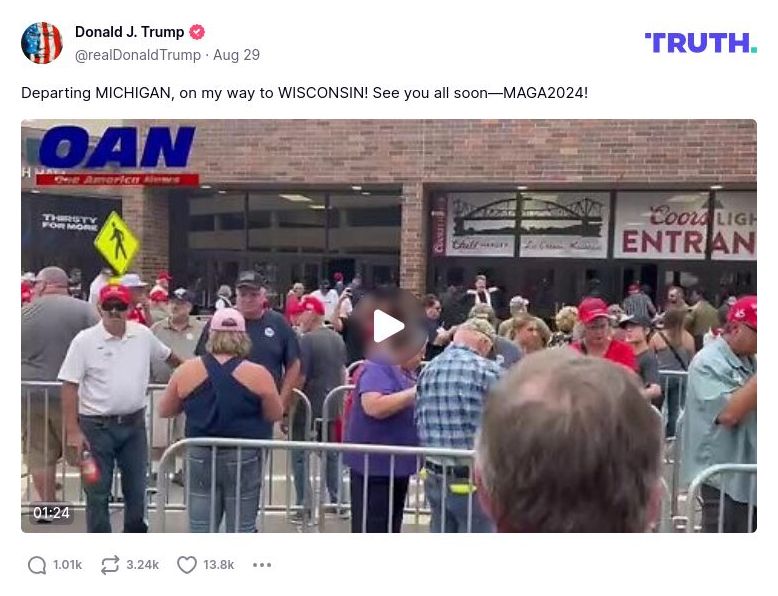This screenshot has height=596, width=778.
Task: Click the yellow pedestrian sign in video
Action: [116, 243]
